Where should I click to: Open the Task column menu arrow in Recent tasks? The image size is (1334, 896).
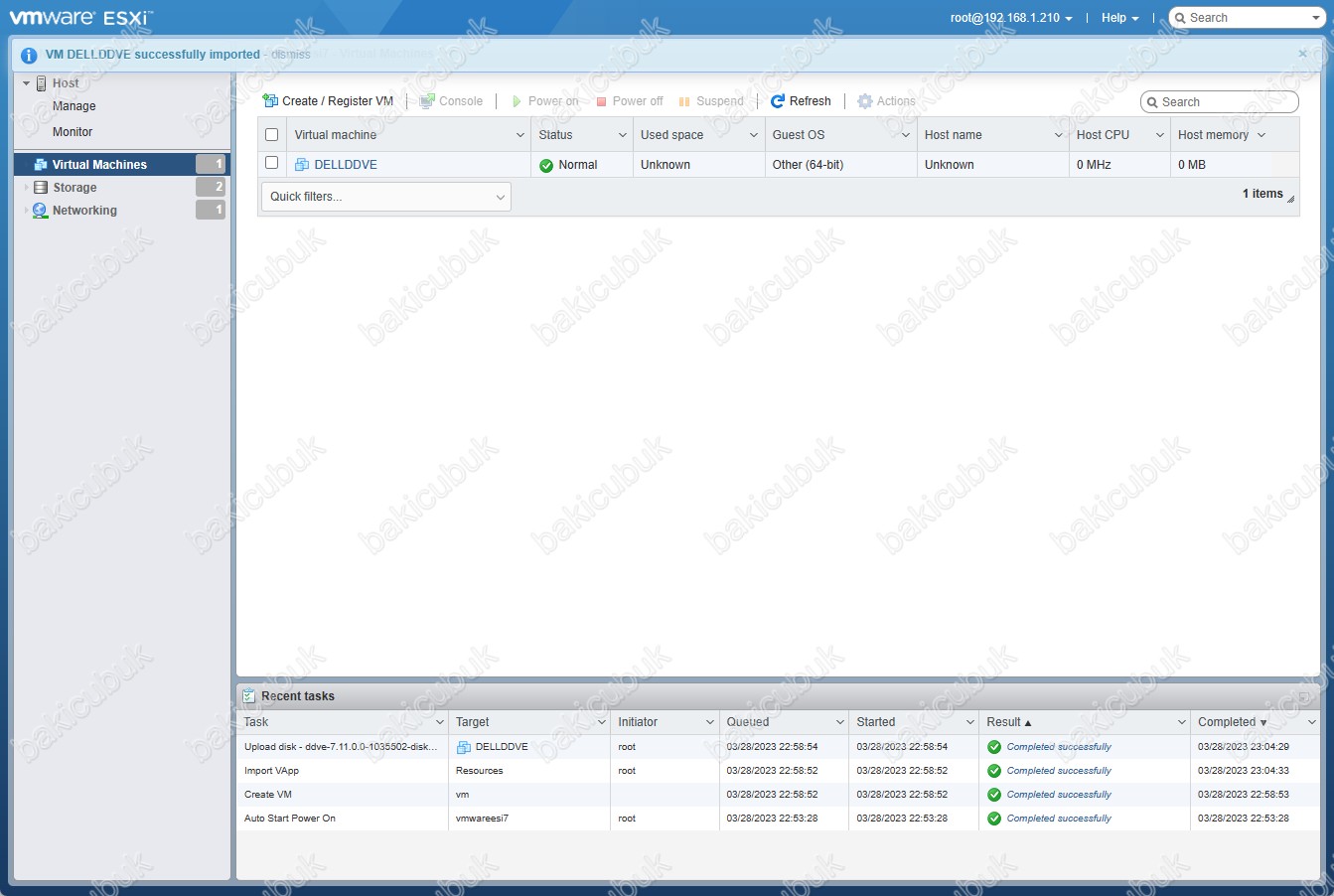pos(440,722)
